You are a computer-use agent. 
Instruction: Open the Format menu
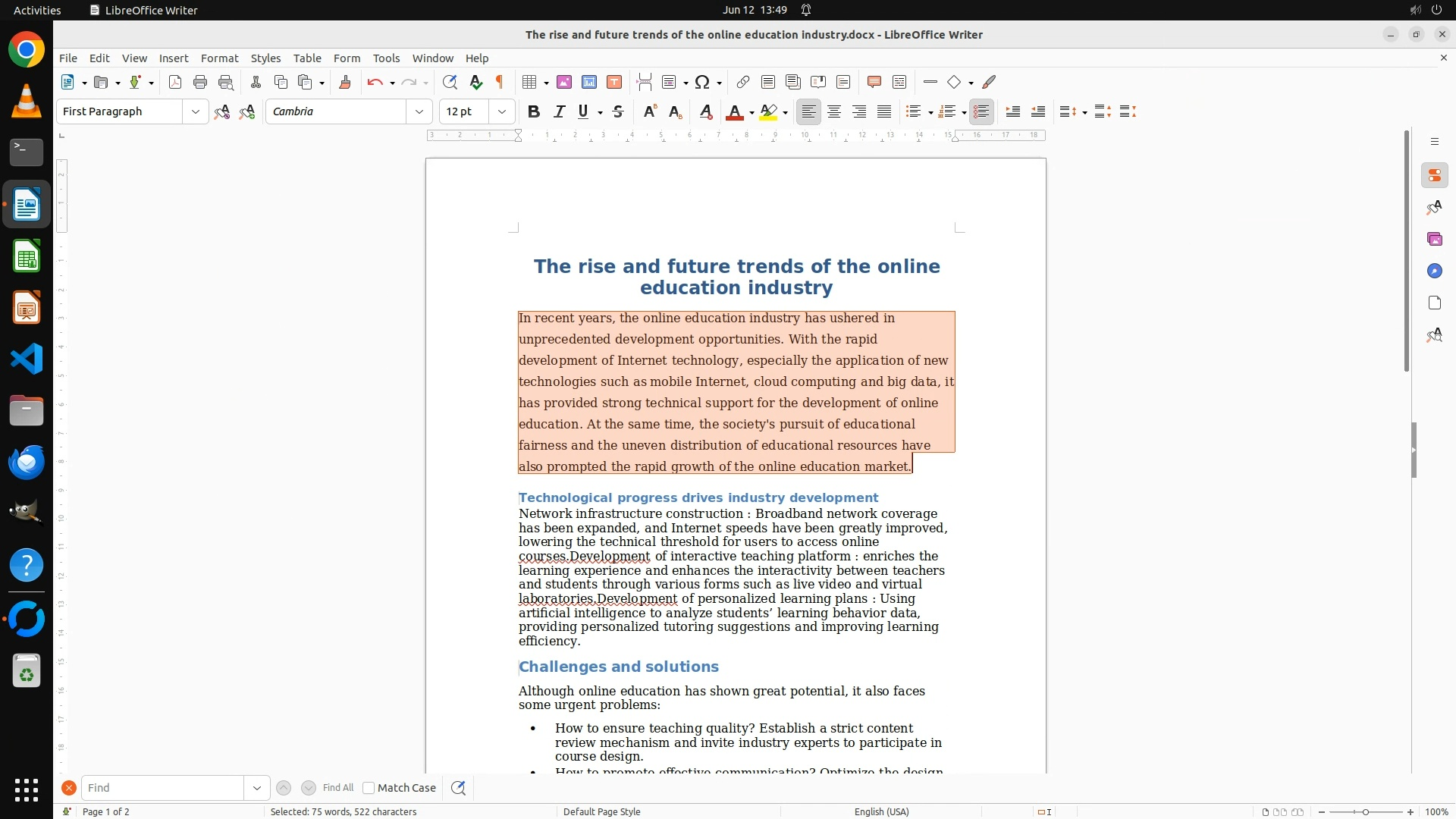click(x=219, y=58)
